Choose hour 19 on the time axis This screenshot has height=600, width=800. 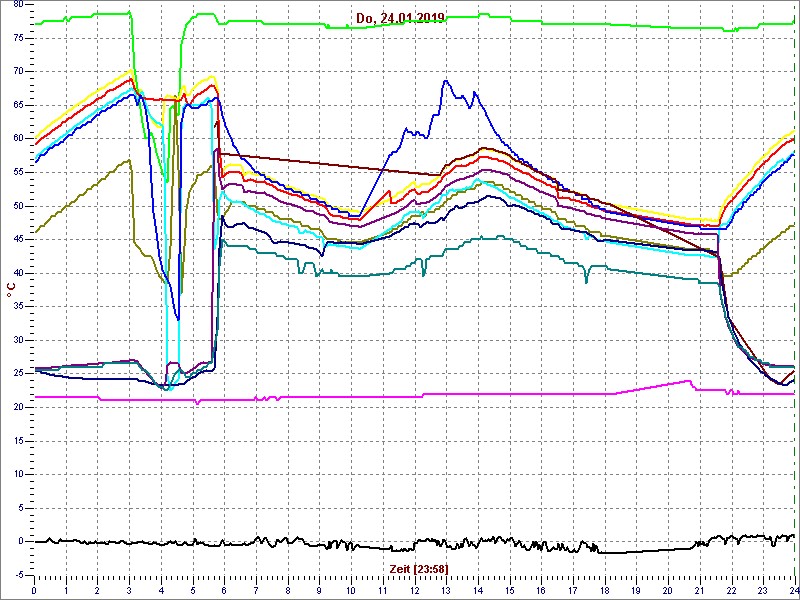click(636, 590)
